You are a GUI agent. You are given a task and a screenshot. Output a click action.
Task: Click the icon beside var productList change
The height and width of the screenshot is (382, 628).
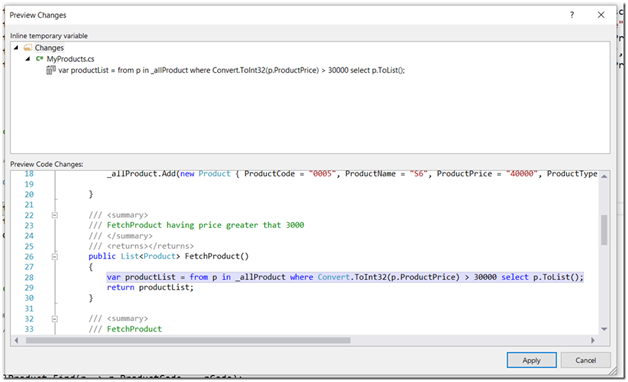click(50, 70)
